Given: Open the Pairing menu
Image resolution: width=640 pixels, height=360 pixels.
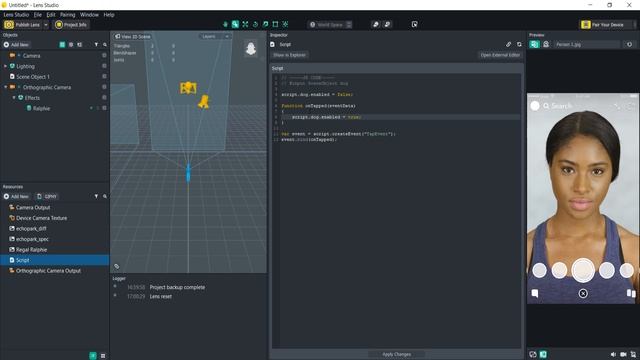Looking at the screenshot, I should point(68,15).
